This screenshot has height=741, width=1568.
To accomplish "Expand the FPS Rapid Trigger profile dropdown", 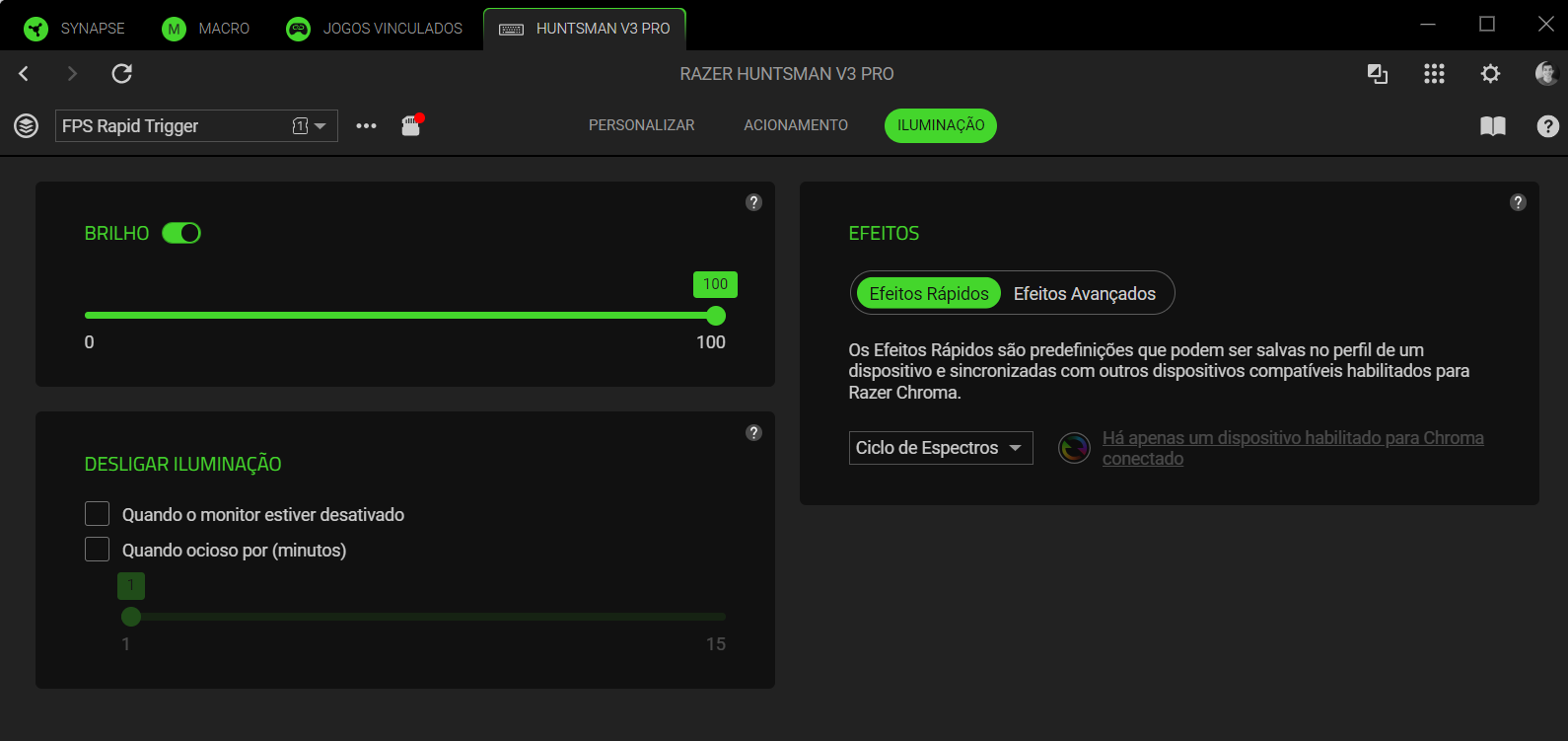I will [x=320, y=126].
